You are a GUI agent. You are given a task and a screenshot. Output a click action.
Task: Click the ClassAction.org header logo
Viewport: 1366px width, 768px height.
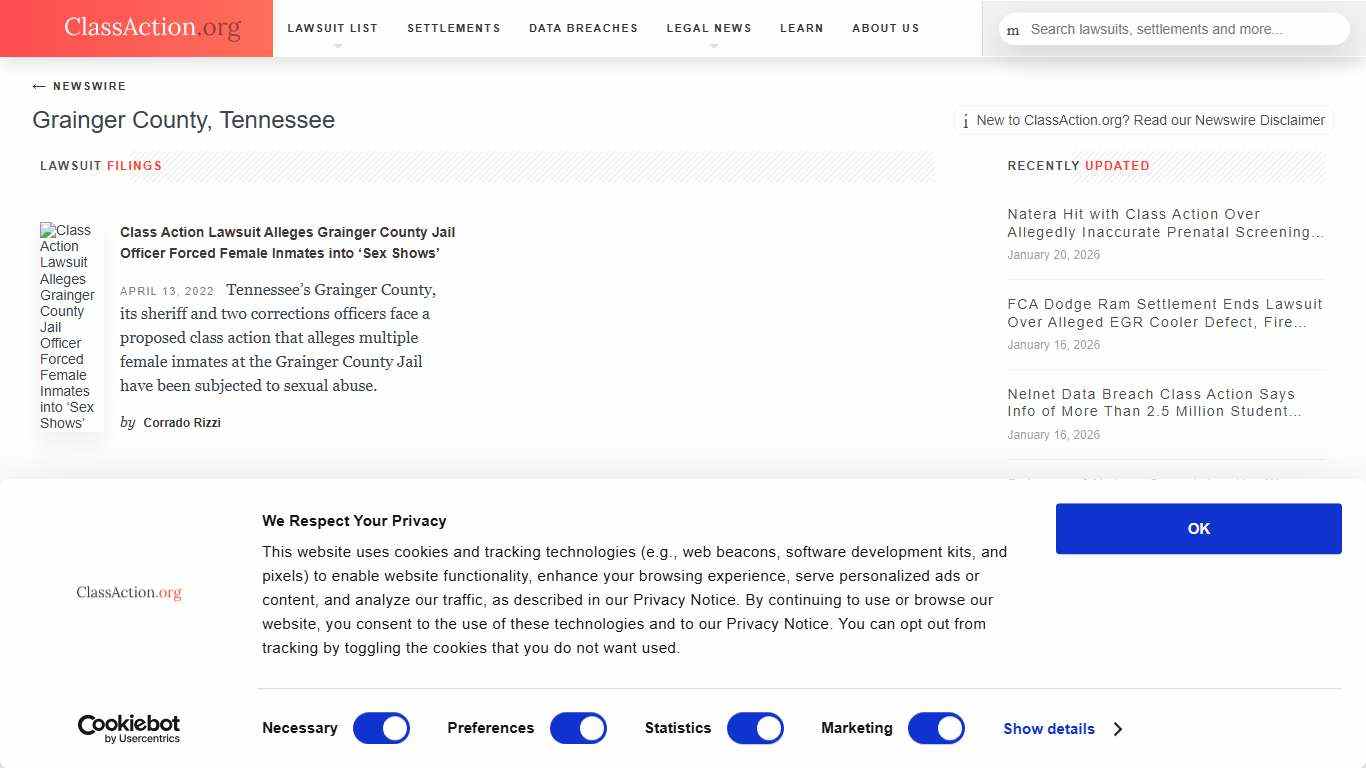(152, 28)
